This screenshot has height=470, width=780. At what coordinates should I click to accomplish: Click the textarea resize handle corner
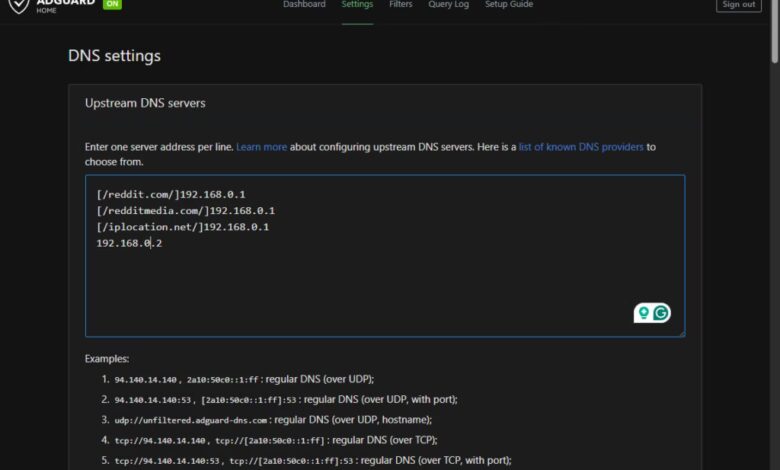[682, 333]
